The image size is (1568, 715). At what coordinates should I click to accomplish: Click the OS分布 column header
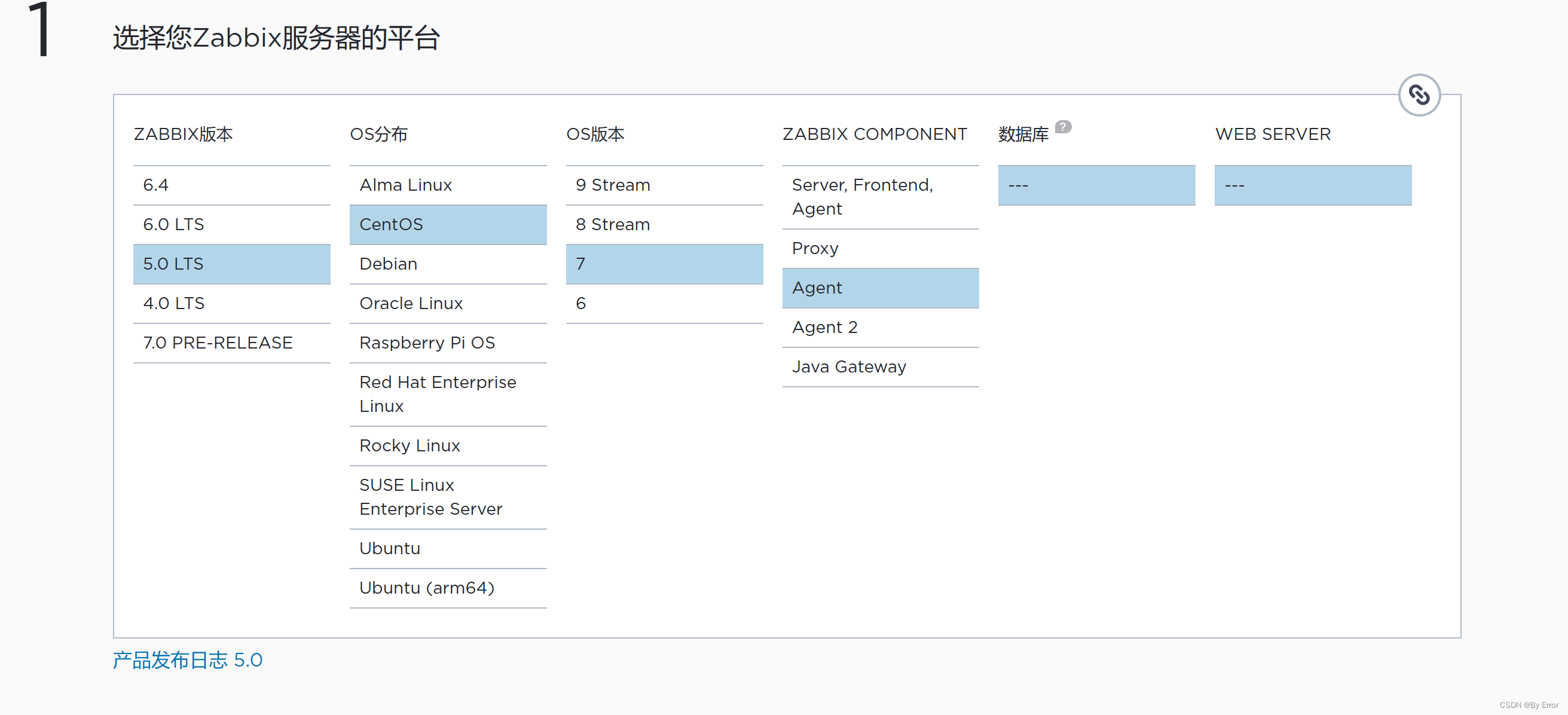pos(378,134)
